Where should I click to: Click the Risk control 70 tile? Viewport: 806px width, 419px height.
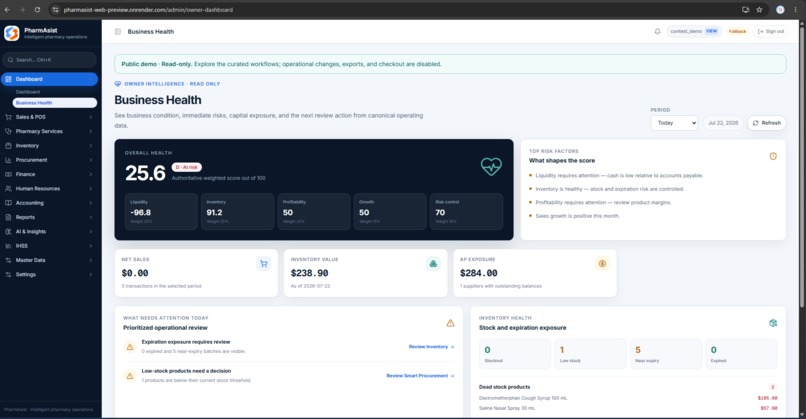coord(466,211)
